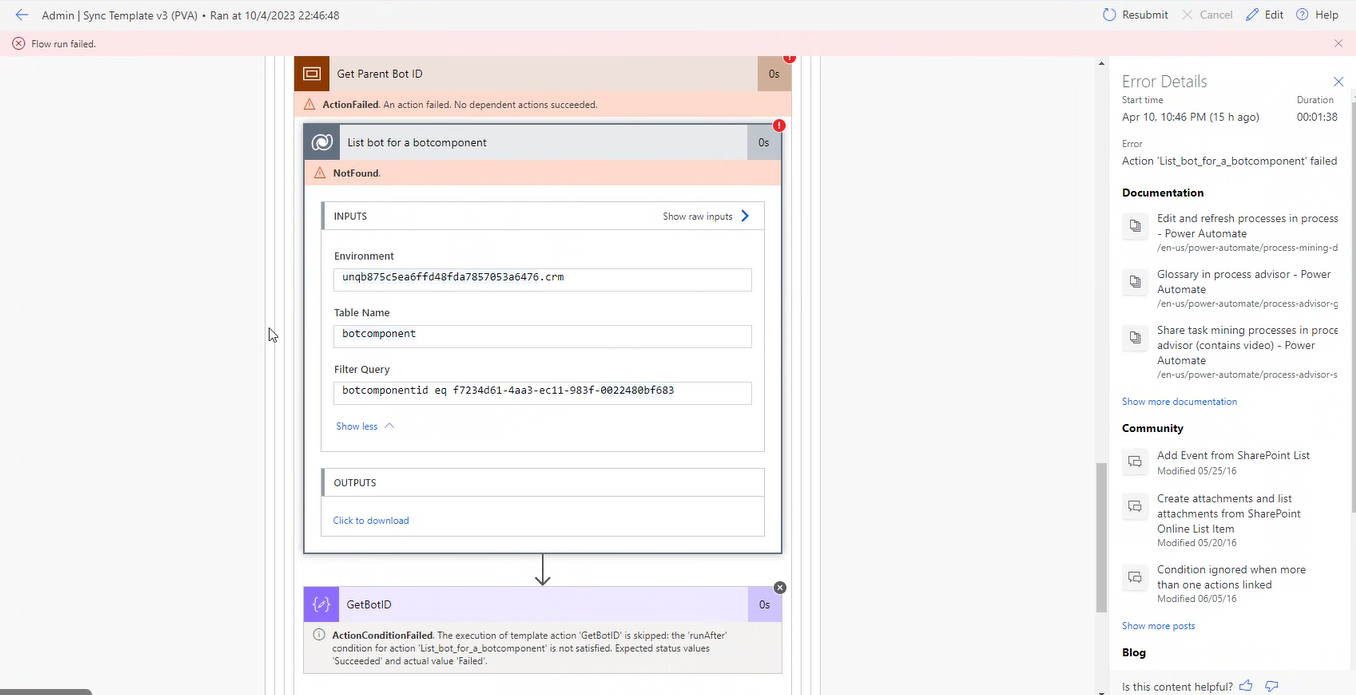Image resolution: width=1356 pixels, height=695 pixels.
Task: Click thumbs down for Is this content helpful
Action: [1271, 685]
